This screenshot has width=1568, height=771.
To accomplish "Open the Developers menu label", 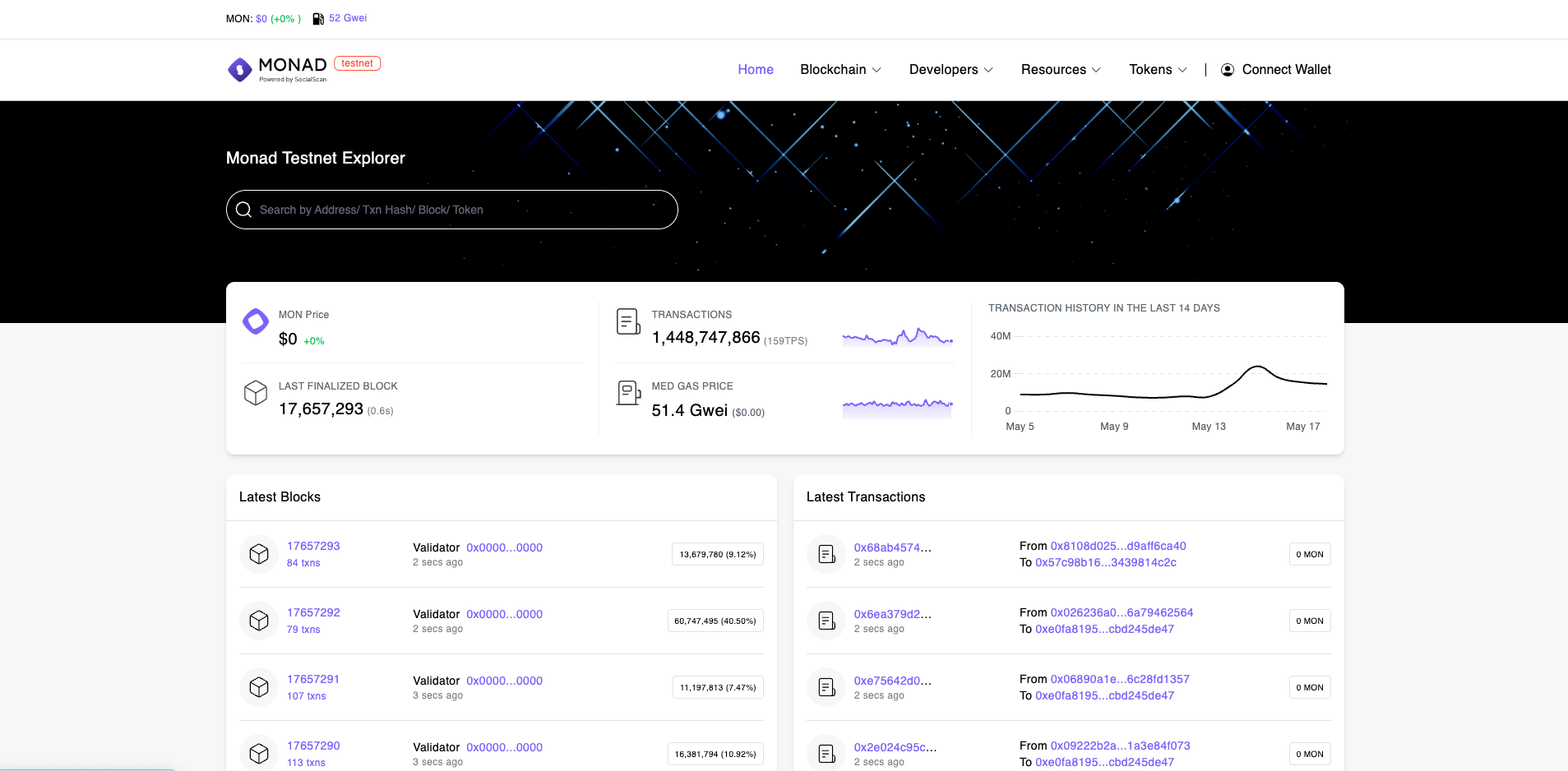I will [x=944, y=70].
